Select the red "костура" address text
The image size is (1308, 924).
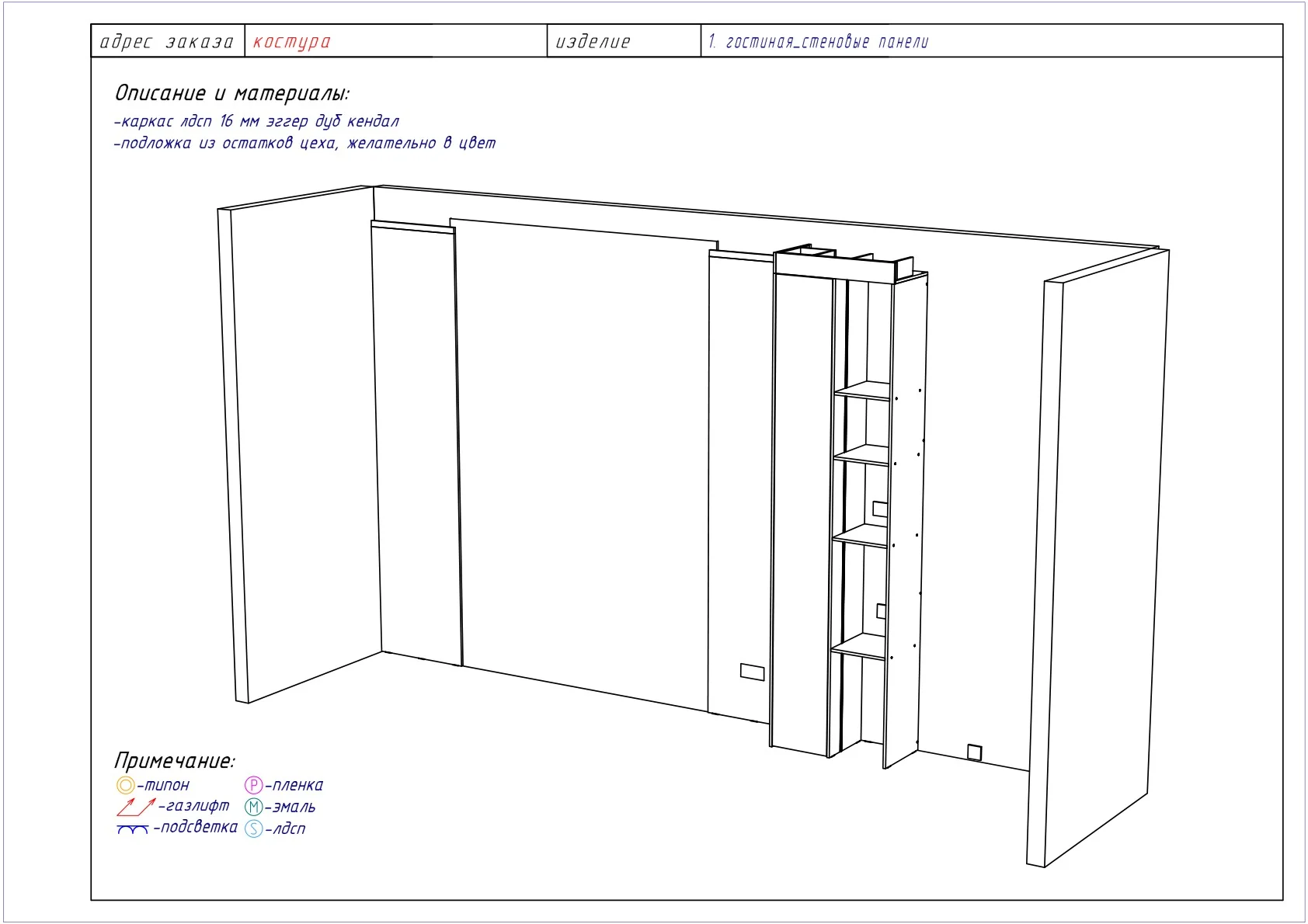coord(292,42)
